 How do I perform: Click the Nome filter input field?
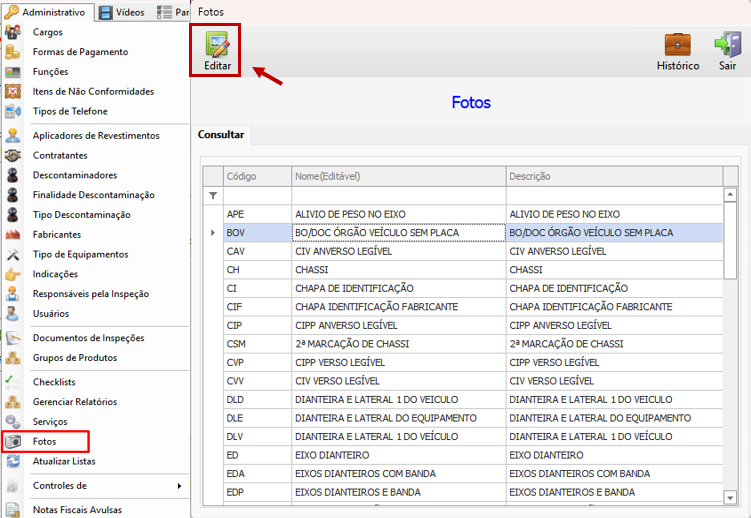click(x=398, y=195)
